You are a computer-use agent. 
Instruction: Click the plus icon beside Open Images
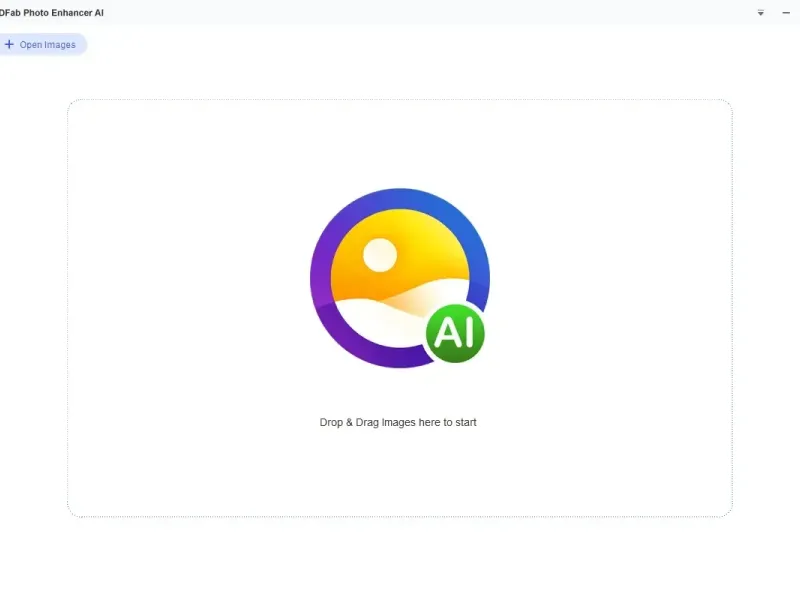pyautogui.click(x=9, y=44)
